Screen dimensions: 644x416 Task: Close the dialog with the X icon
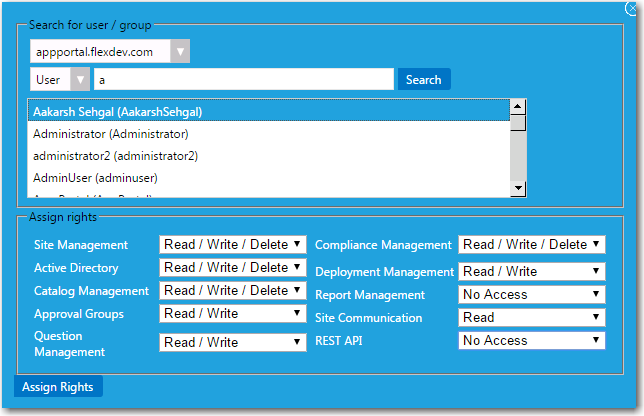(x=631, y=9)
